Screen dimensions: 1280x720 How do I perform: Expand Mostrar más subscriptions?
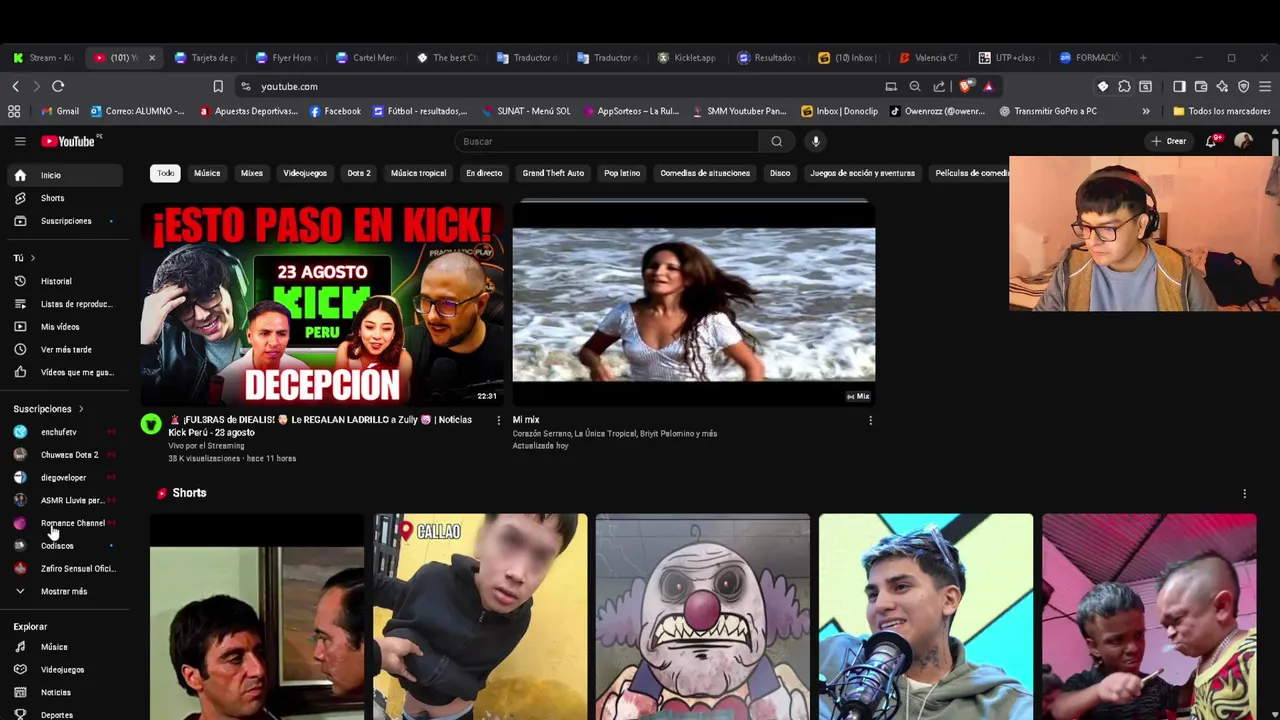[x=66, y=591]
